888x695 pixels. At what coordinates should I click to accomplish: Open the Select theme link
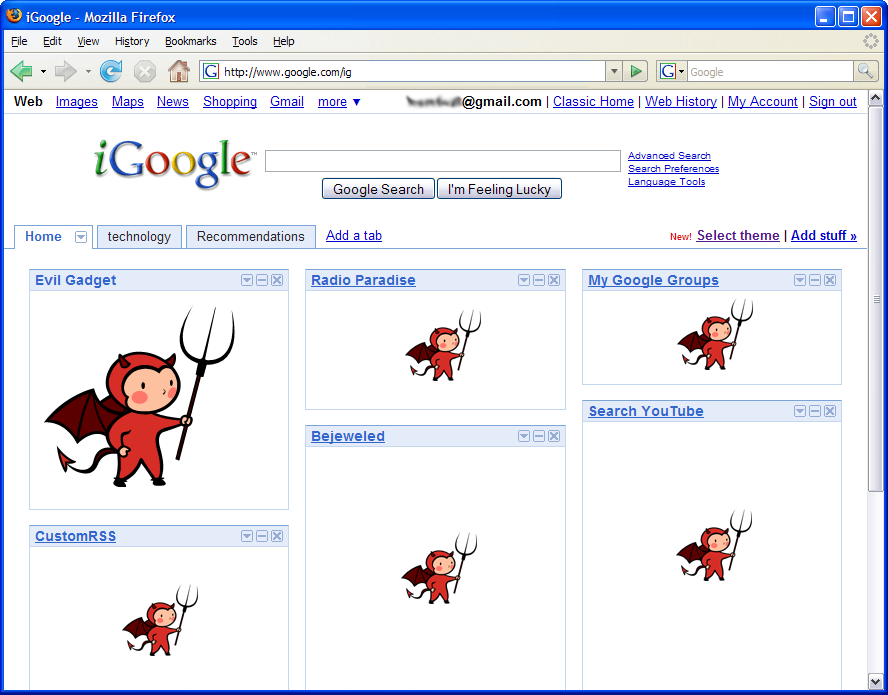click(x=737, y=236)
